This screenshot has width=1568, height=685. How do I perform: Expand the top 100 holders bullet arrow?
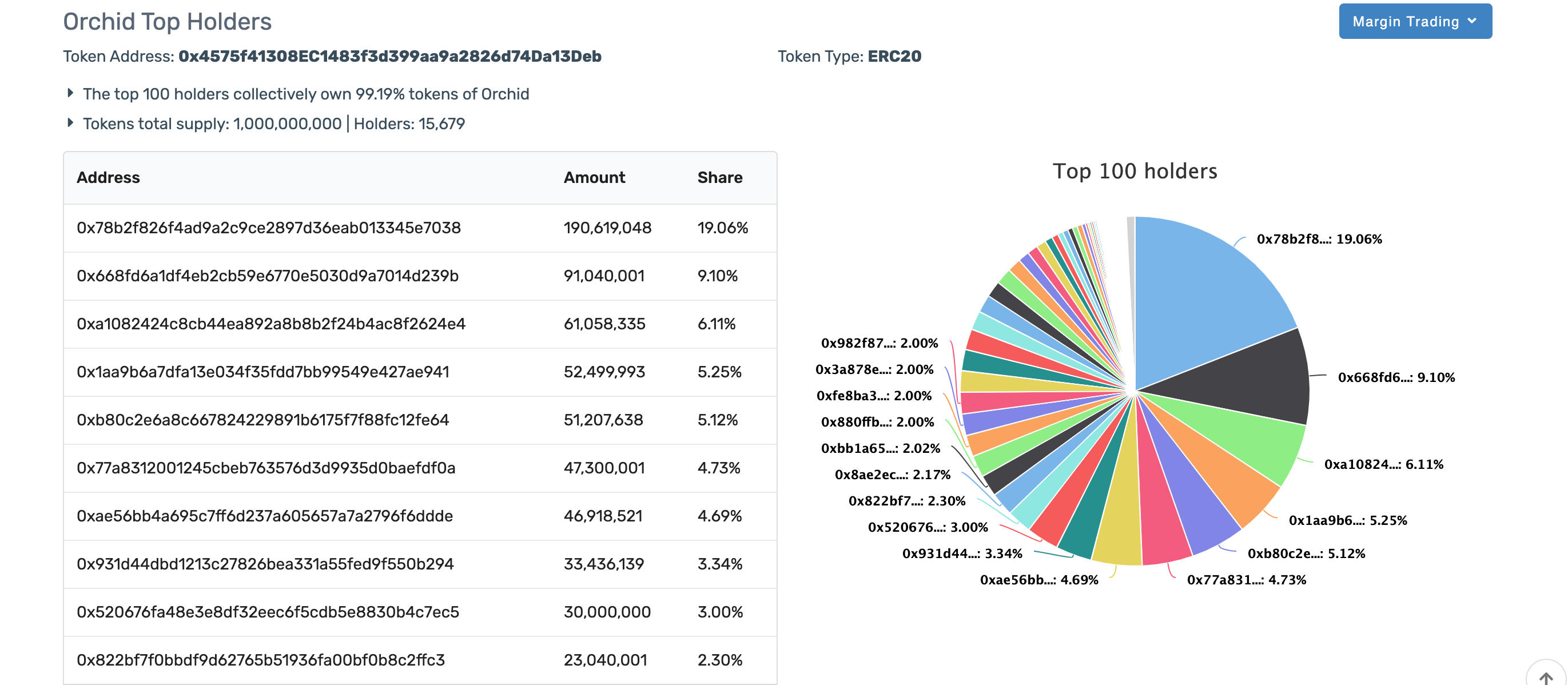70,93
